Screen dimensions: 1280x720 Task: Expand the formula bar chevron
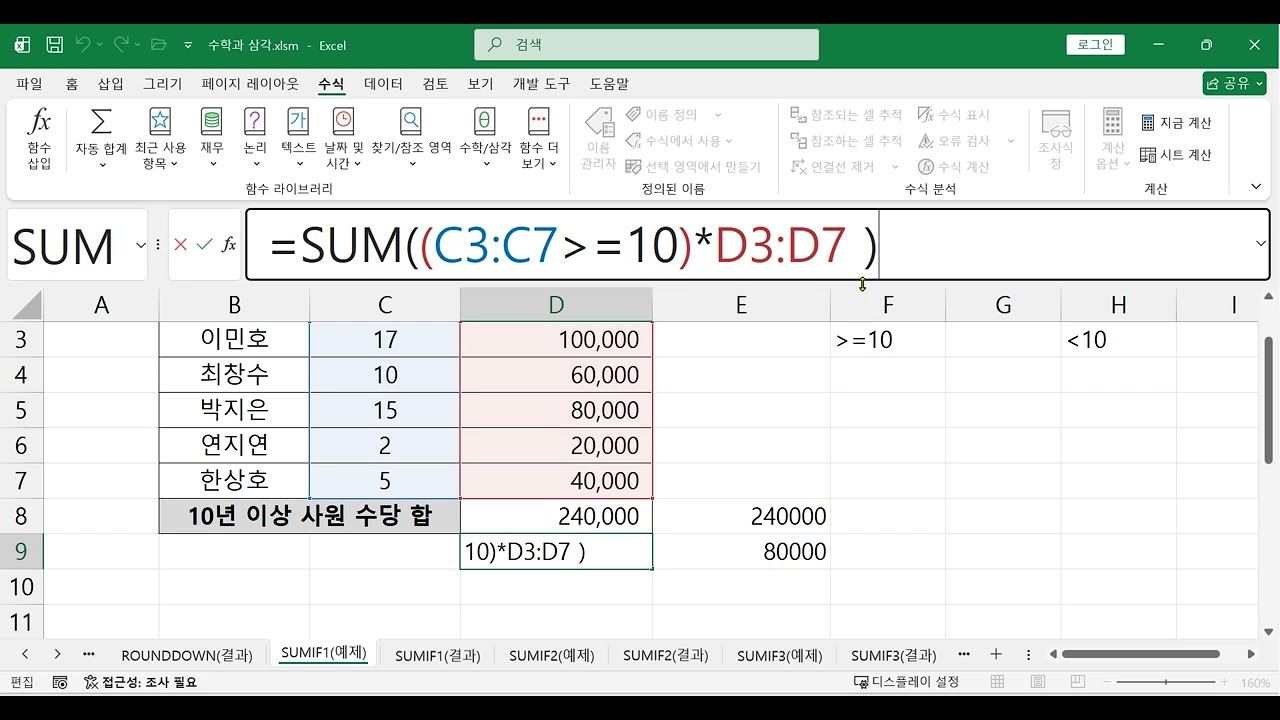point(1260,244)
